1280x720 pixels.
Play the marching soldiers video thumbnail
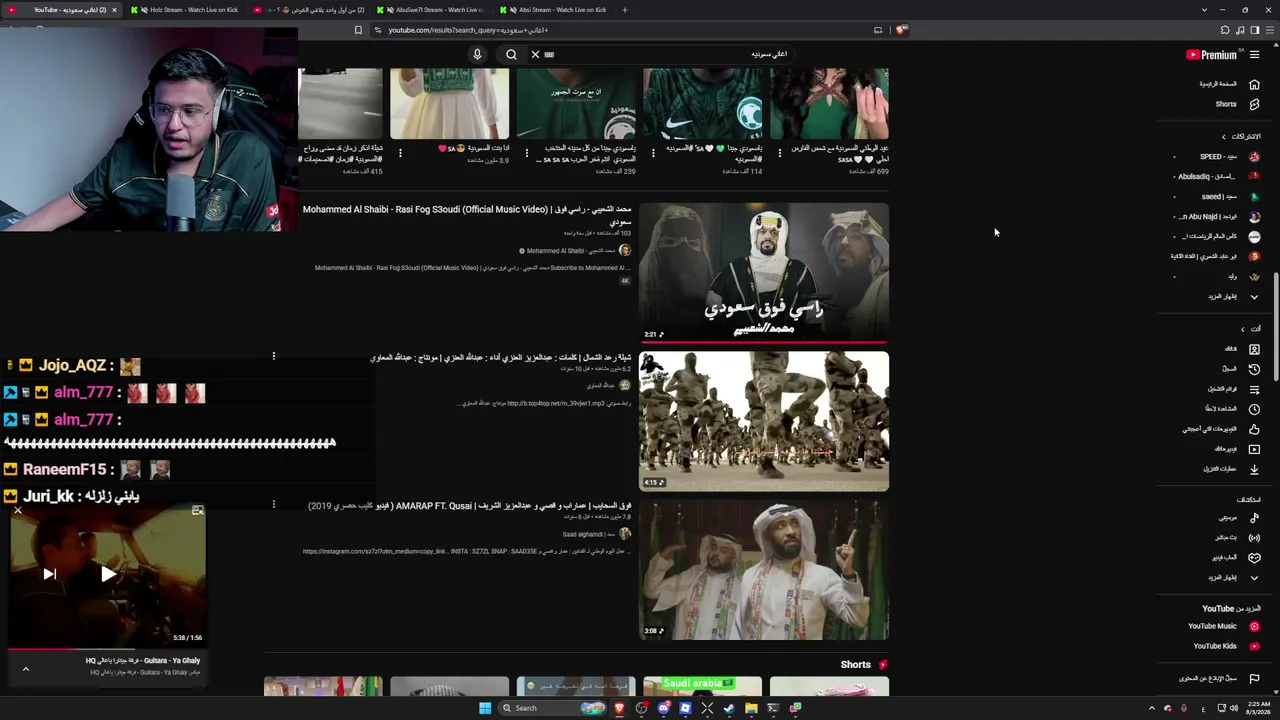764,421
